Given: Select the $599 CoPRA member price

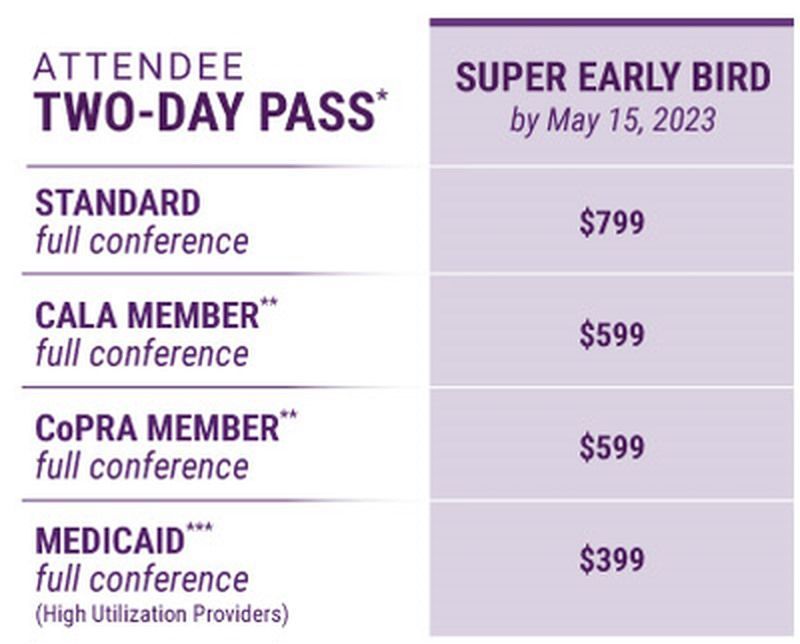Looking at the screenshot, I should pyautogui.click(x=612, y=447).
